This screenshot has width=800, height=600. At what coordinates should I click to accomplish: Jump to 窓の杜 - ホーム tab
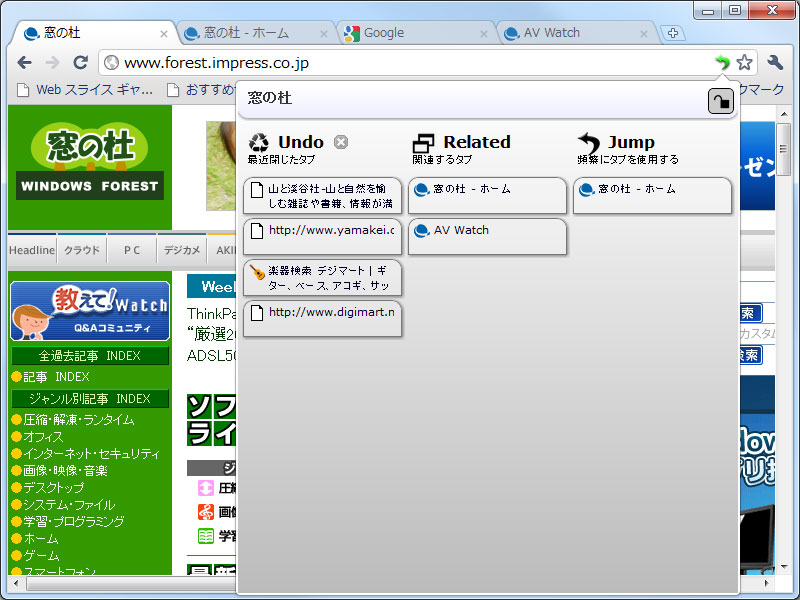click(653, 195)
